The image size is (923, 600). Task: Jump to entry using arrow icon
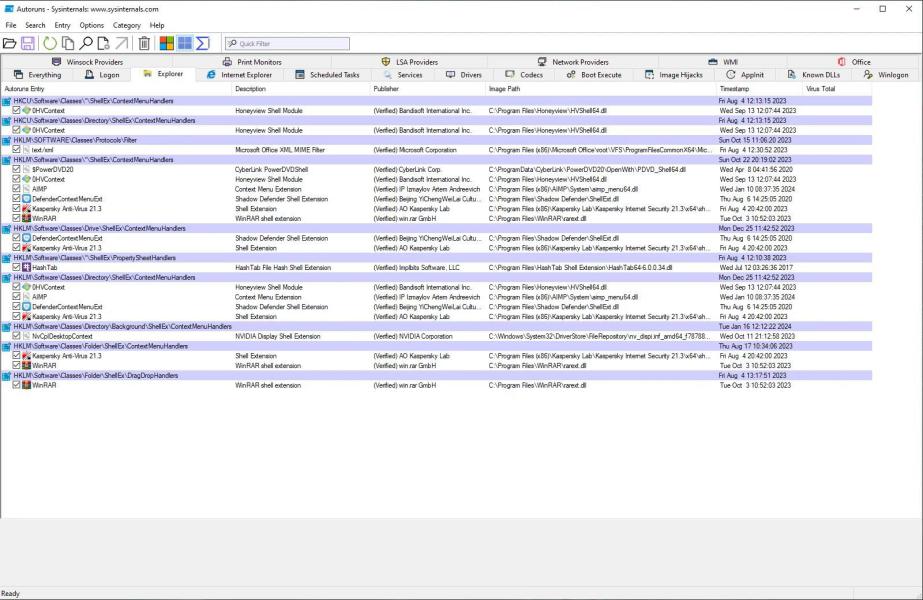click(x=121, y=43)
